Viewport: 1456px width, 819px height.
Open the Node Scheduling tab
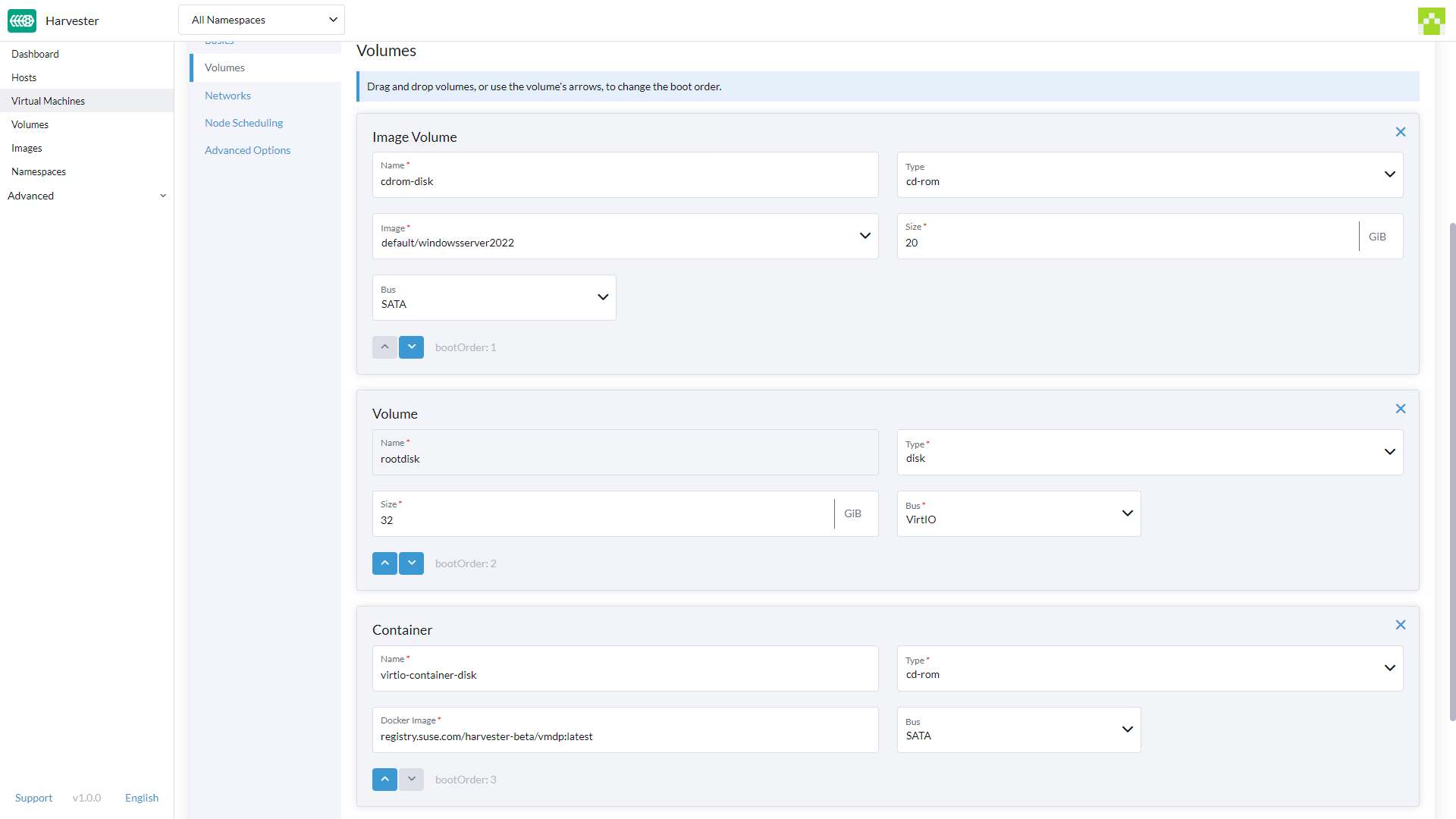(x=243, y=122)
